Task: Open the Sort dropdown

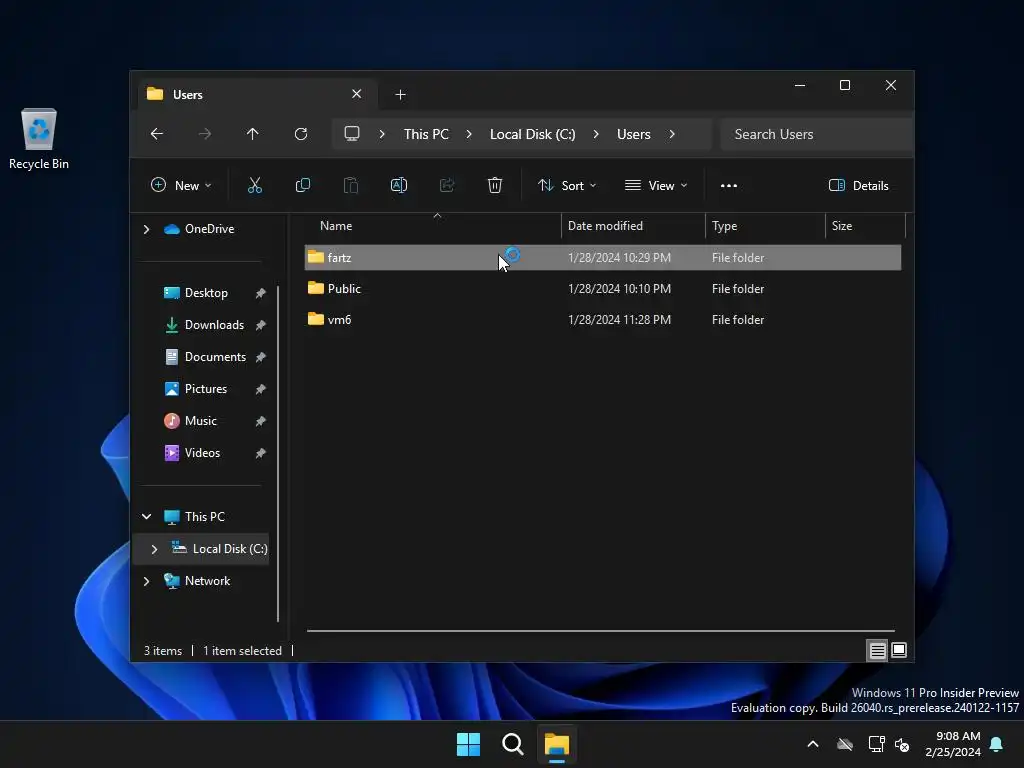Action: tap(567, 185)
